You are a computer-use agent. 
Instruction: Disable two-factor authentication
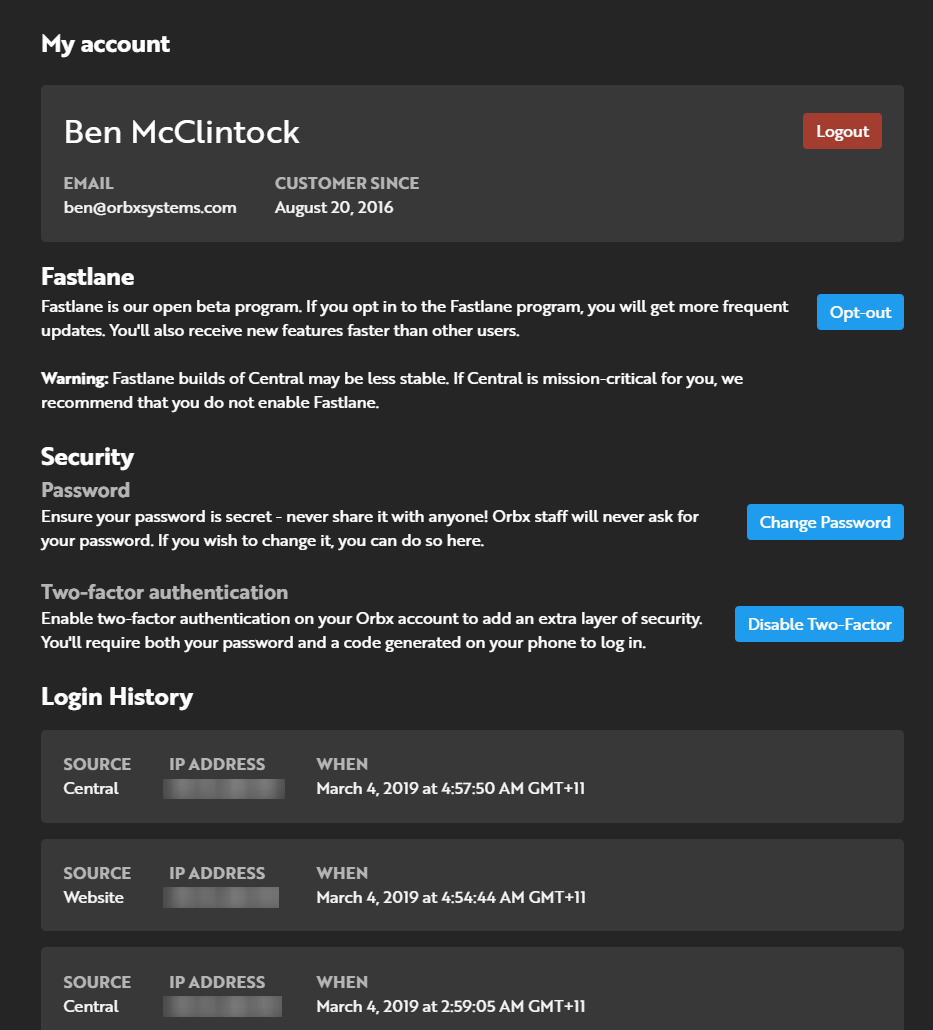(819, 624)
